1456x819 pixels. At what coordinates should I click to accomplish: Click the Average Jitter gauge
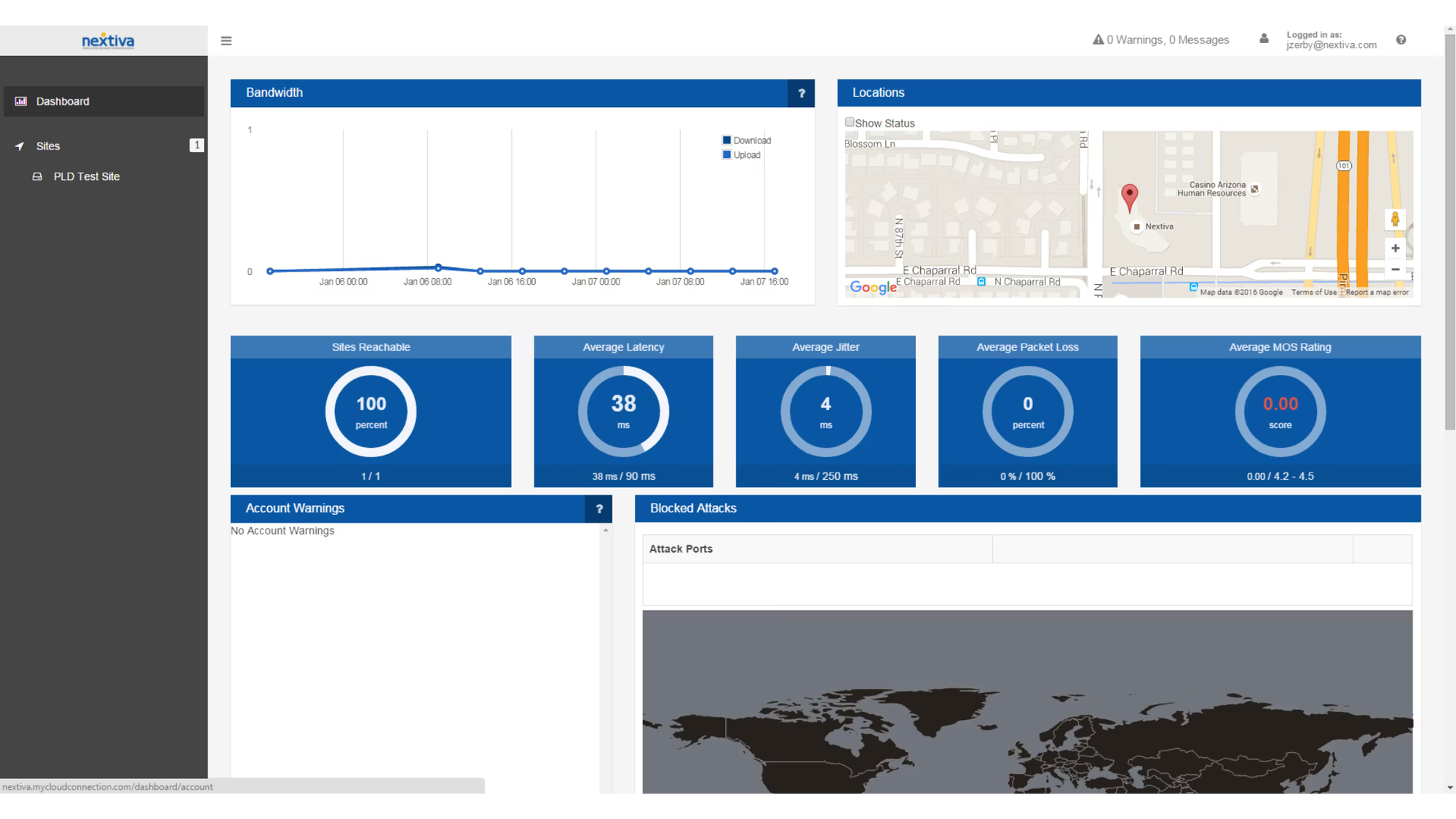point(826,411)
